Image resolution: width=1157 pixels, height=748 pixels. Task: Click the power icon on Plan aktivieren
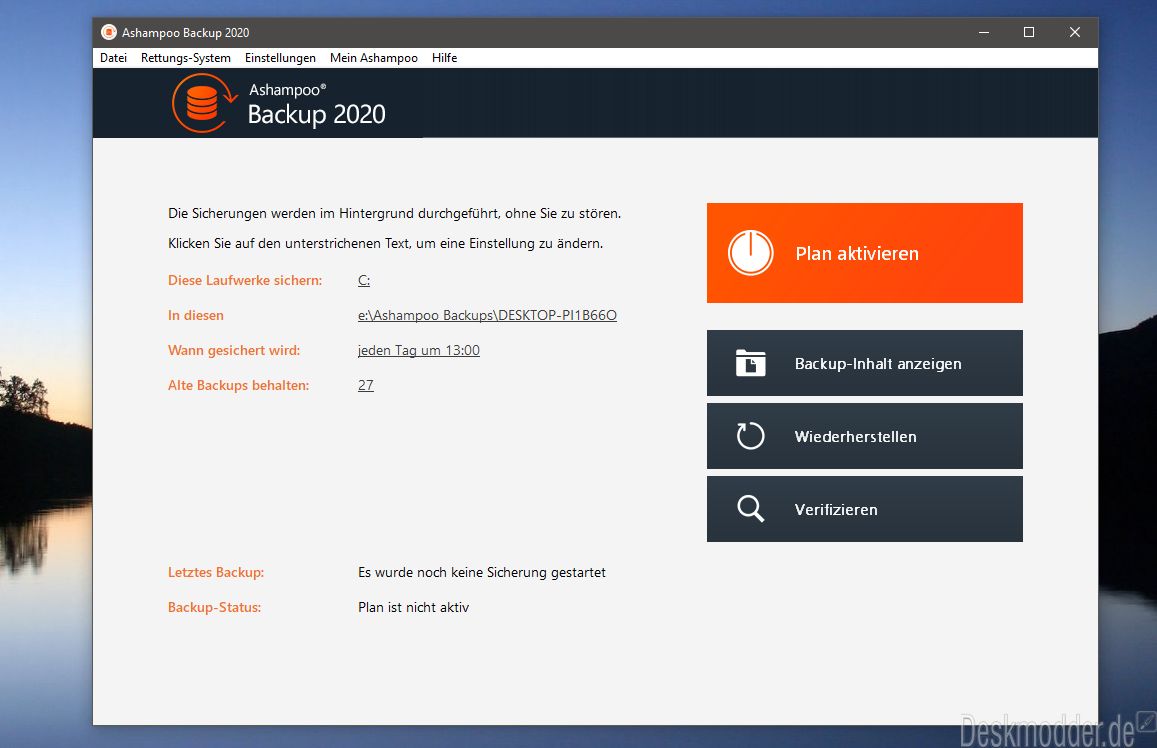click(750, 253)
